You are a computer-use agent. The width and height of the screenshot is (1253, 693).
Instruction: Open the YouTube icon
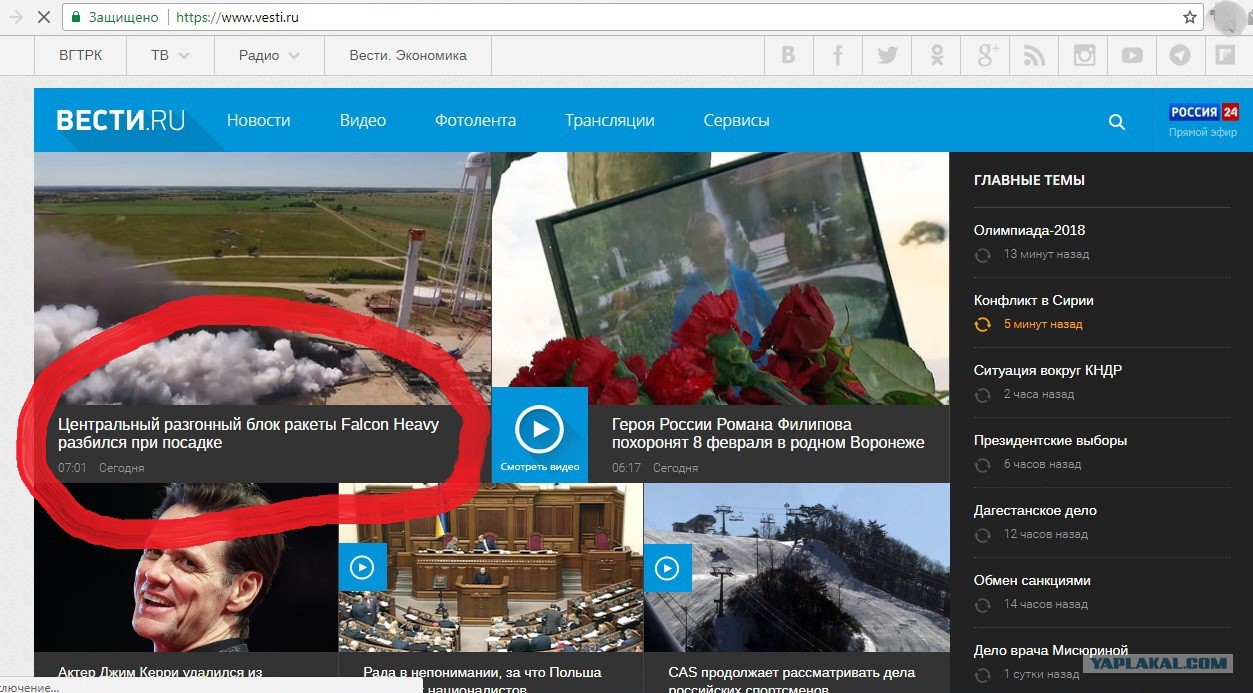1132,56
